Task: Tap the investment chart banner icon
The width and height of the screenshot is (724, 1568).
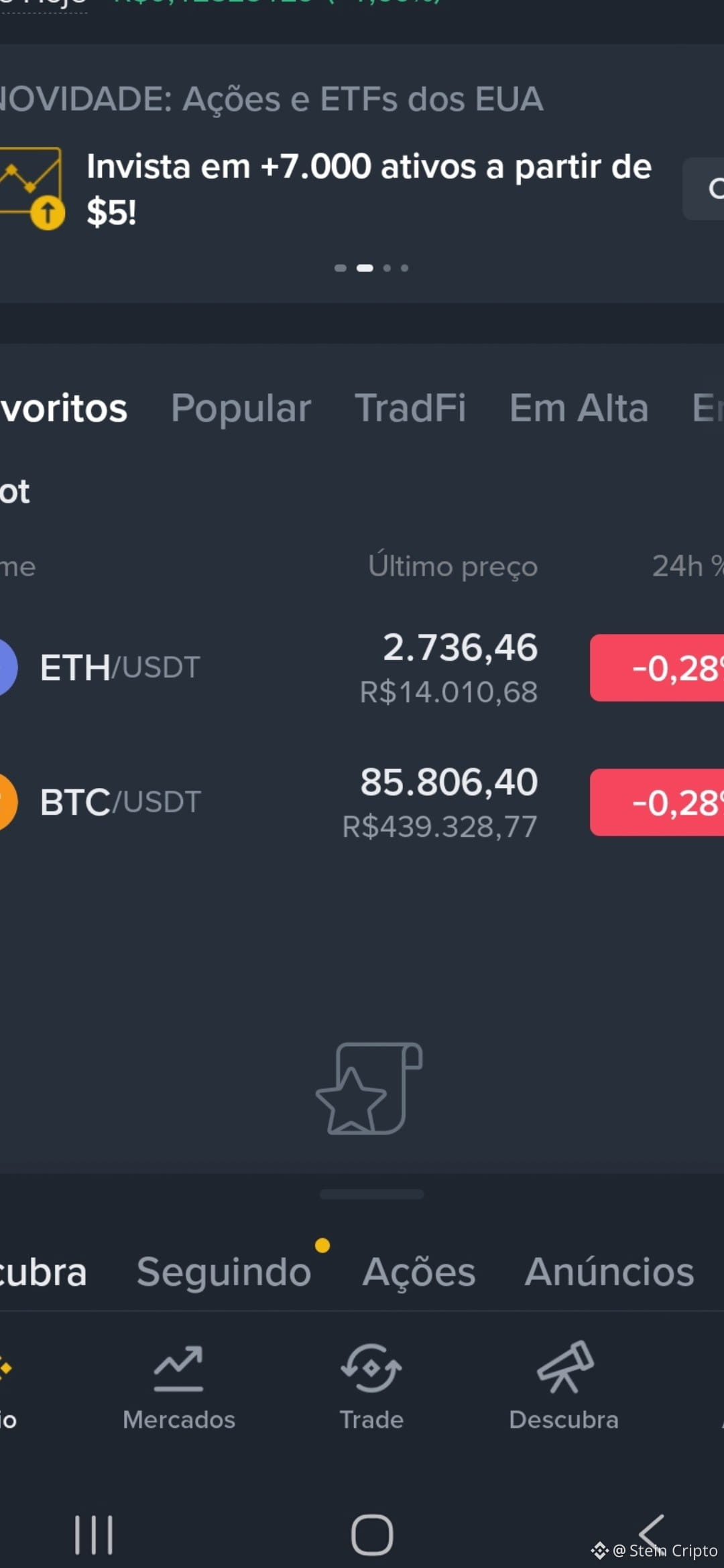Action: [x=32, y=188]
